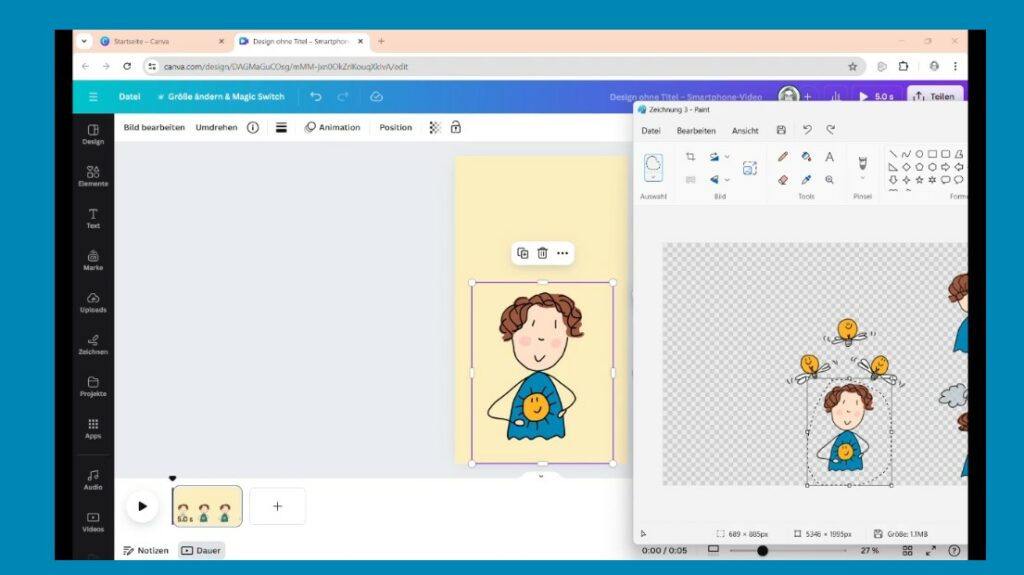Pick the Eraser tool in Paint
The image size is (1024, 575).
[783, 180]
